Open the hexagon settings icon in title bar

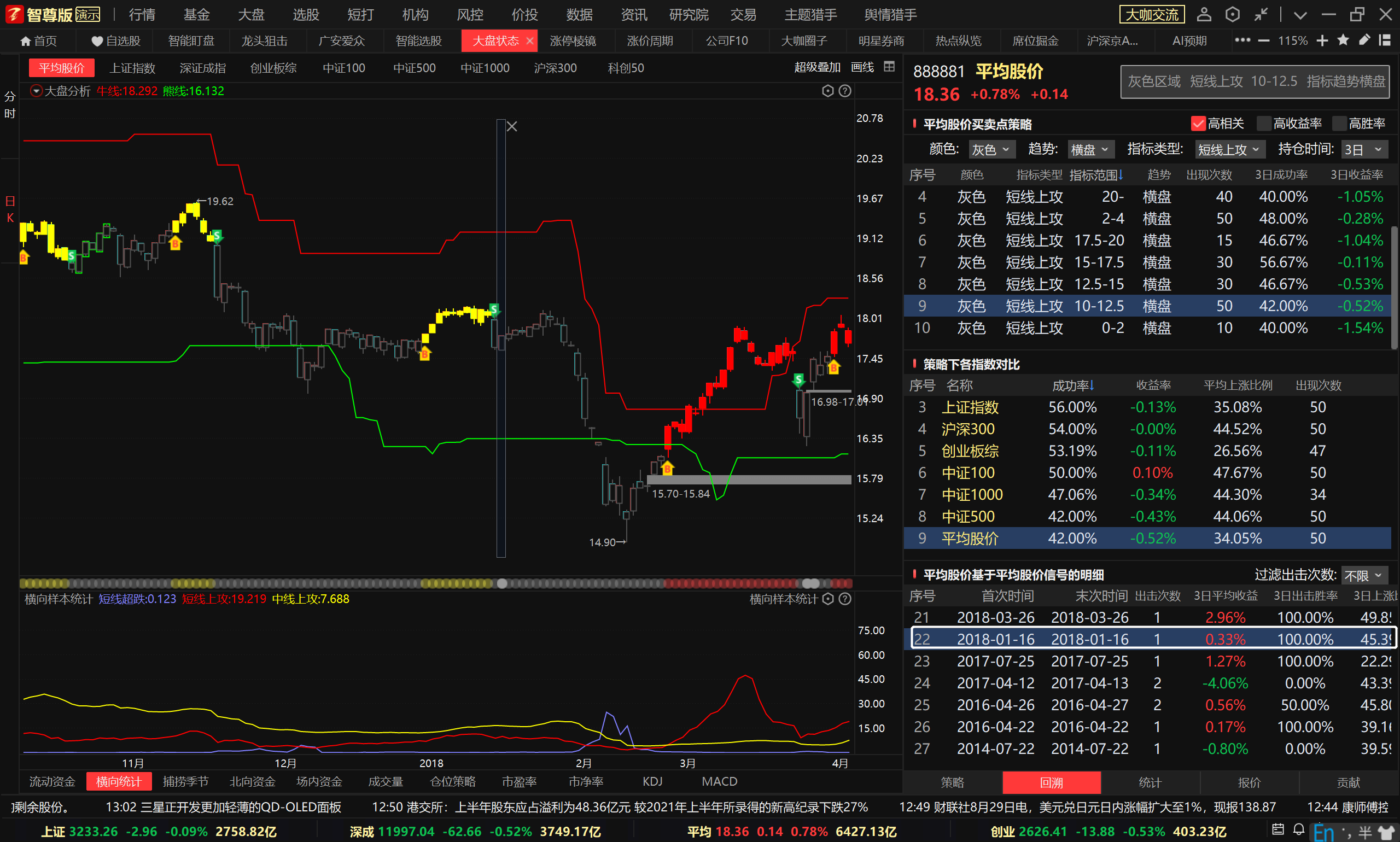coord(1232,14)
